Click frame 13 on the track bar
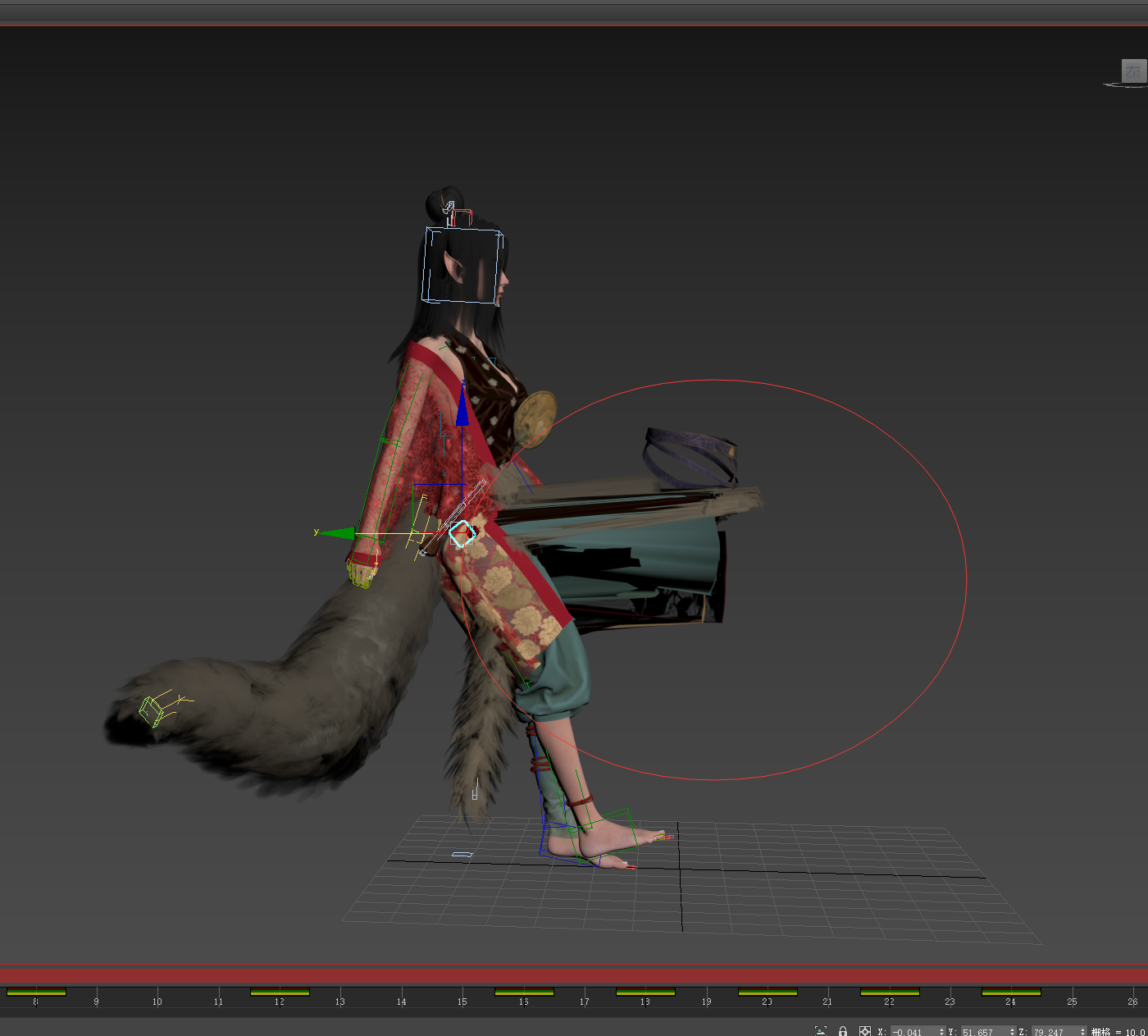The image size is (1148, 1036). (340, 1002)
